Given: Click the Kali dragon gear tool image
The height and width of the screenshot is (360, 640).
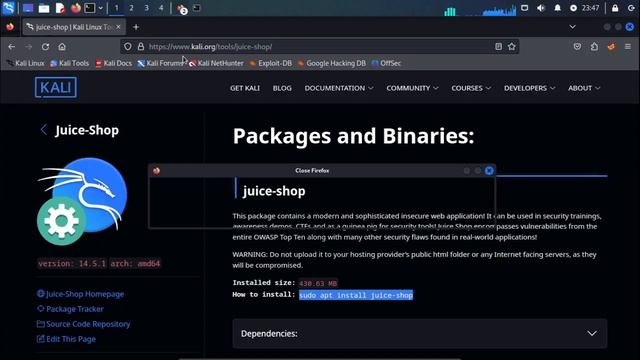Looking at the screenshot, I should pyautogui.click(x=82, y=201).
